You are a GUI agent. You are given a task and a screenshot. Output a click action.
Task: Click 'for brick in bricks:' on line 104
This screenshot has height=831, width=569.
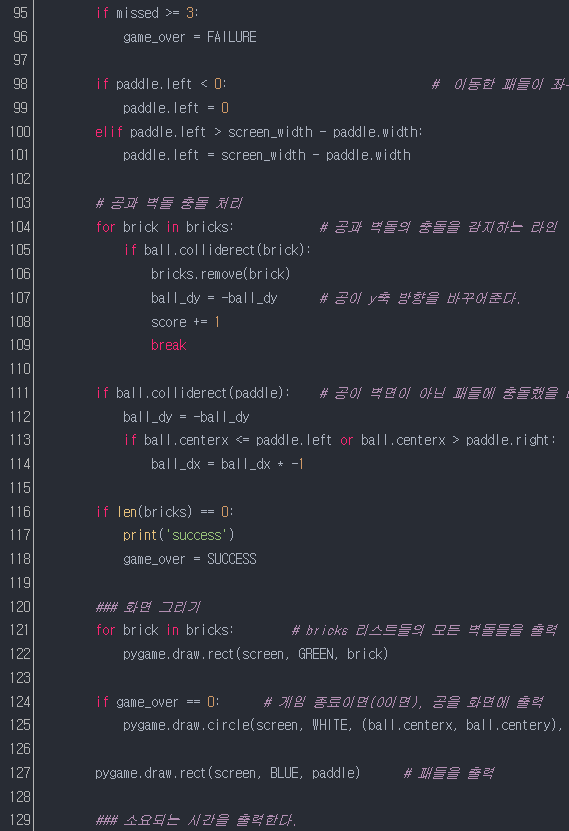(x=165, y=227)
